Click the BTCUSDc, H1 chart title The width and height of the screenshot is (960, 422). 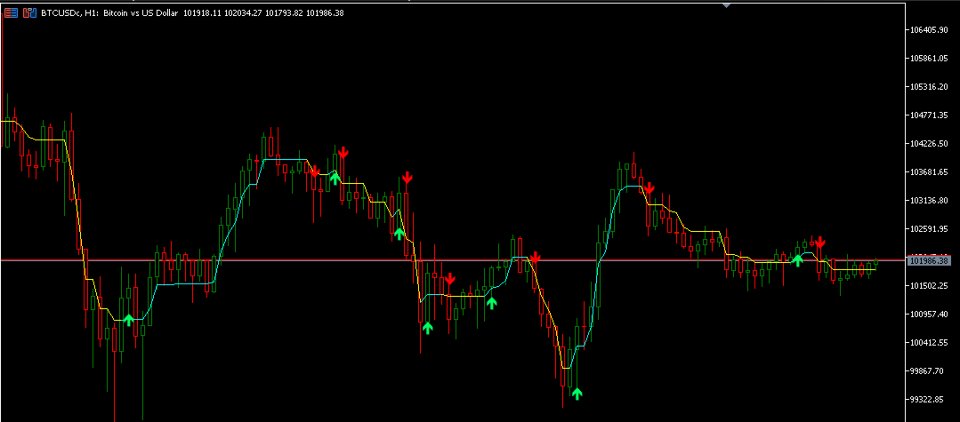pos(69,13)
